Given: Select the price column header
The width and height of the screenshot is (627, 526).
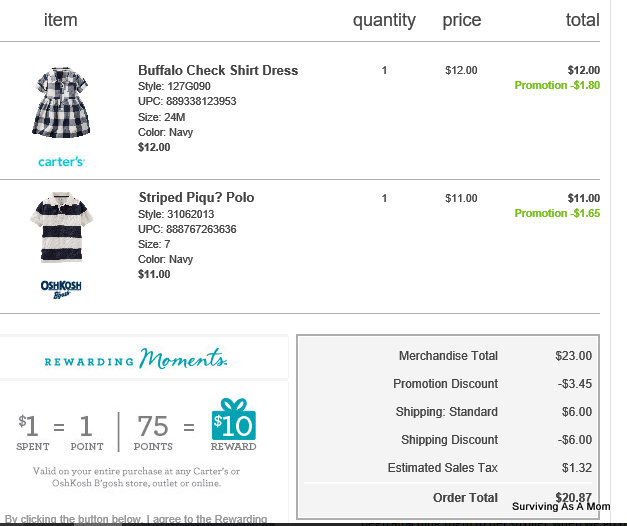Looking at the screenshot, I should pos(461,21).
